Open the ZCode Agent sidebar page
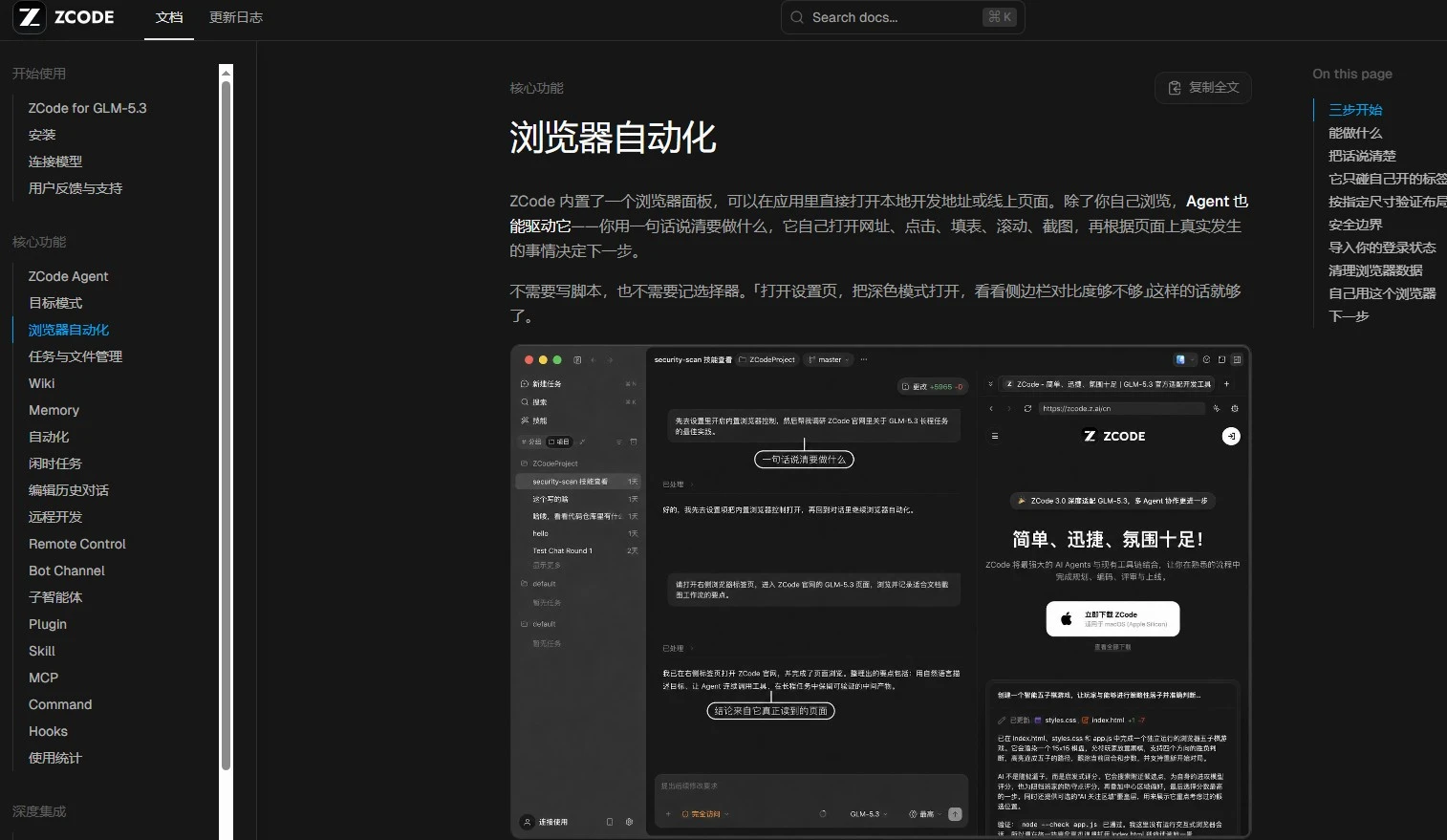Screen dimensions: 1447x840 [x=68, y=276]
